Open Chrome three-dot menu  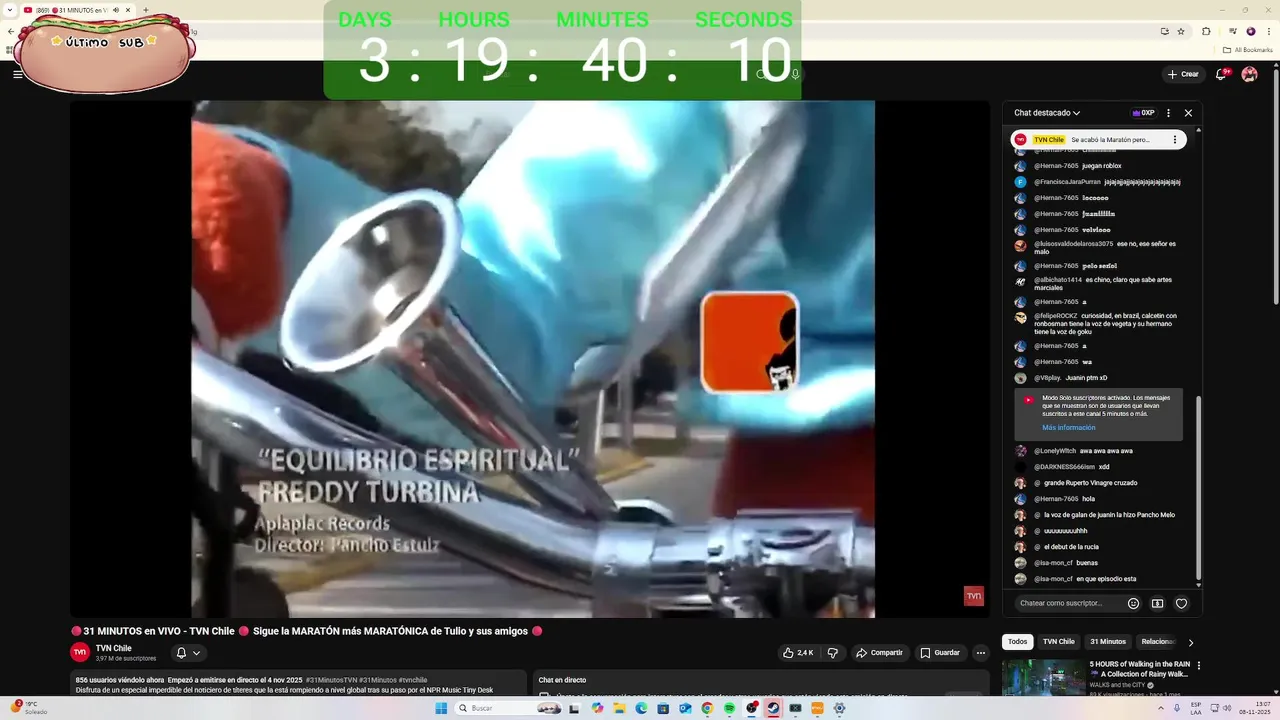coord(1268,32)
